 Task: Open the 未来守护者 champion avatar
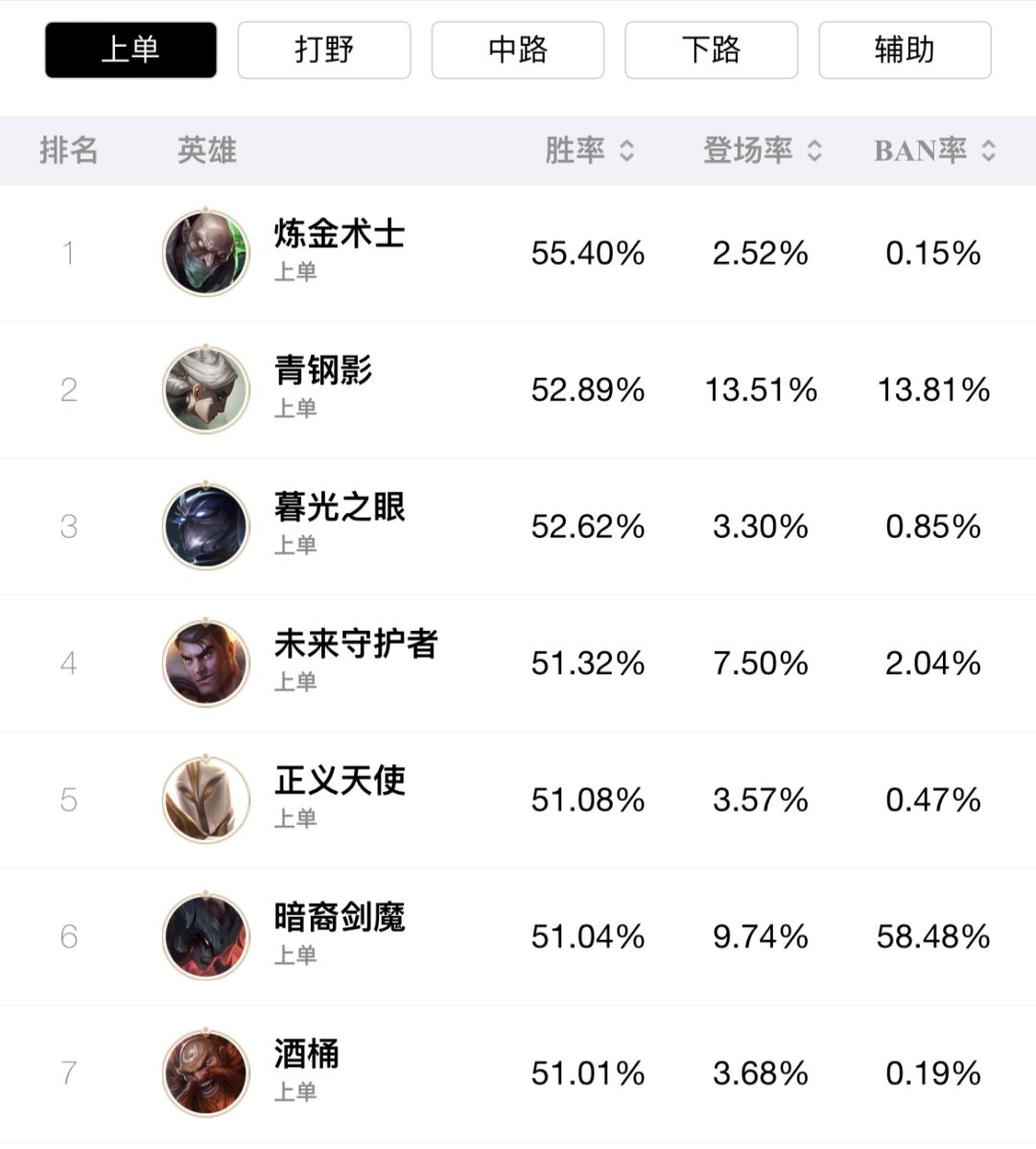point(206,663)
